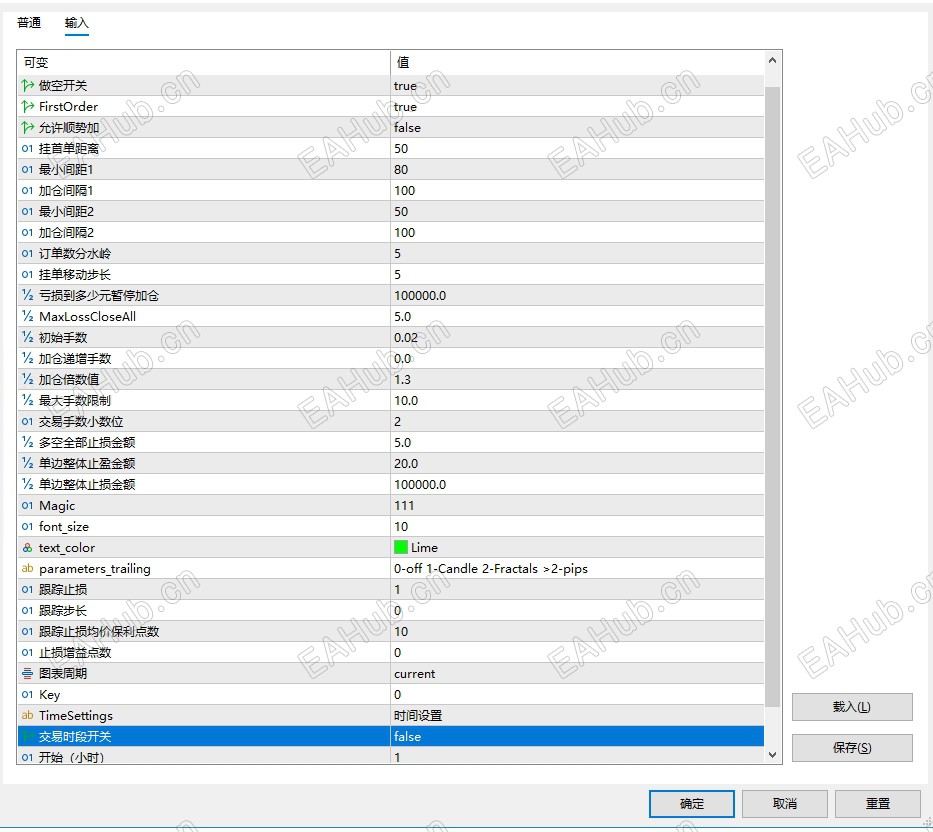Select the 加仓间隔2 row label
Image resolution: width=933 pixels, height=832 pixels.
point(66,233)
